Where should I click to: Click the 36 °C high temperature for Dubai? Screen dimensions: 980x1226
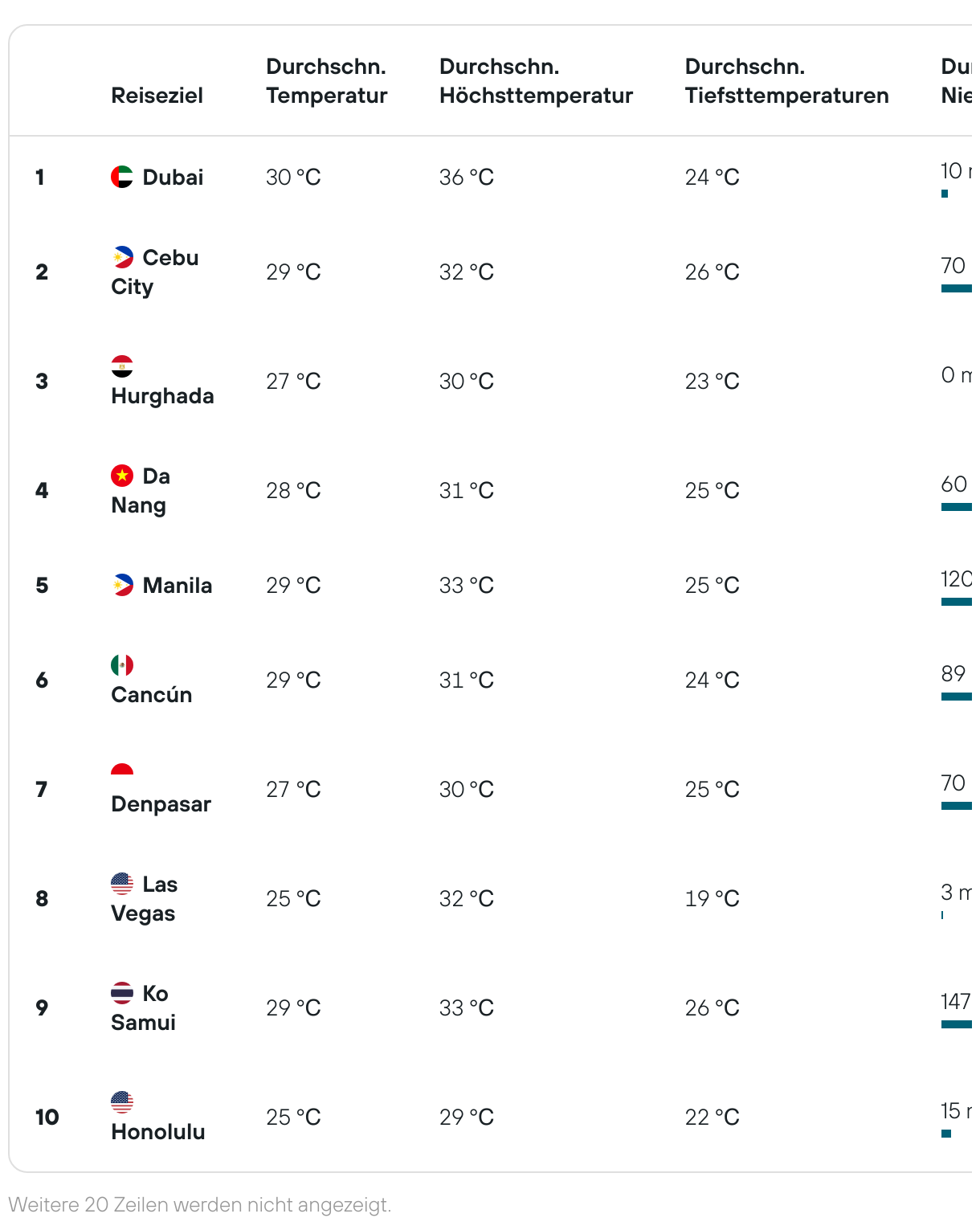(467, 177)
